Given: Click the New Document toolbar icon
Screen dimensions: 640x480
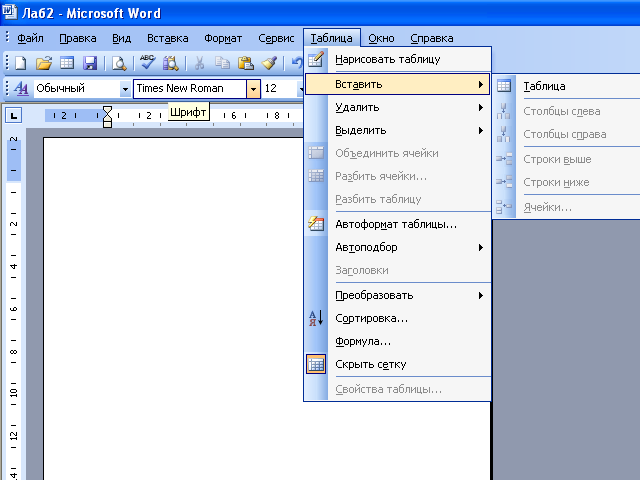Looking at the screenshot, I should pos(21,63).
